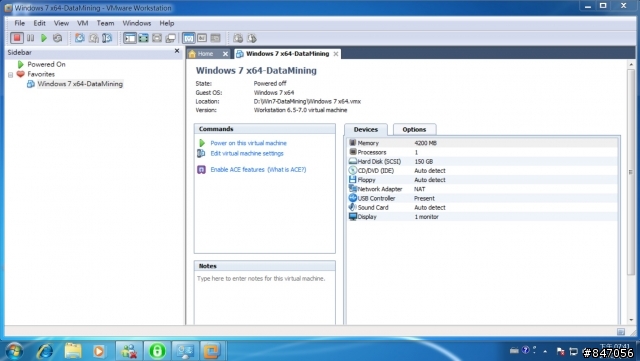Screen dimensions: 640x361
Task: Click the red Power Off toolbar button
Action: coord(17,38)
